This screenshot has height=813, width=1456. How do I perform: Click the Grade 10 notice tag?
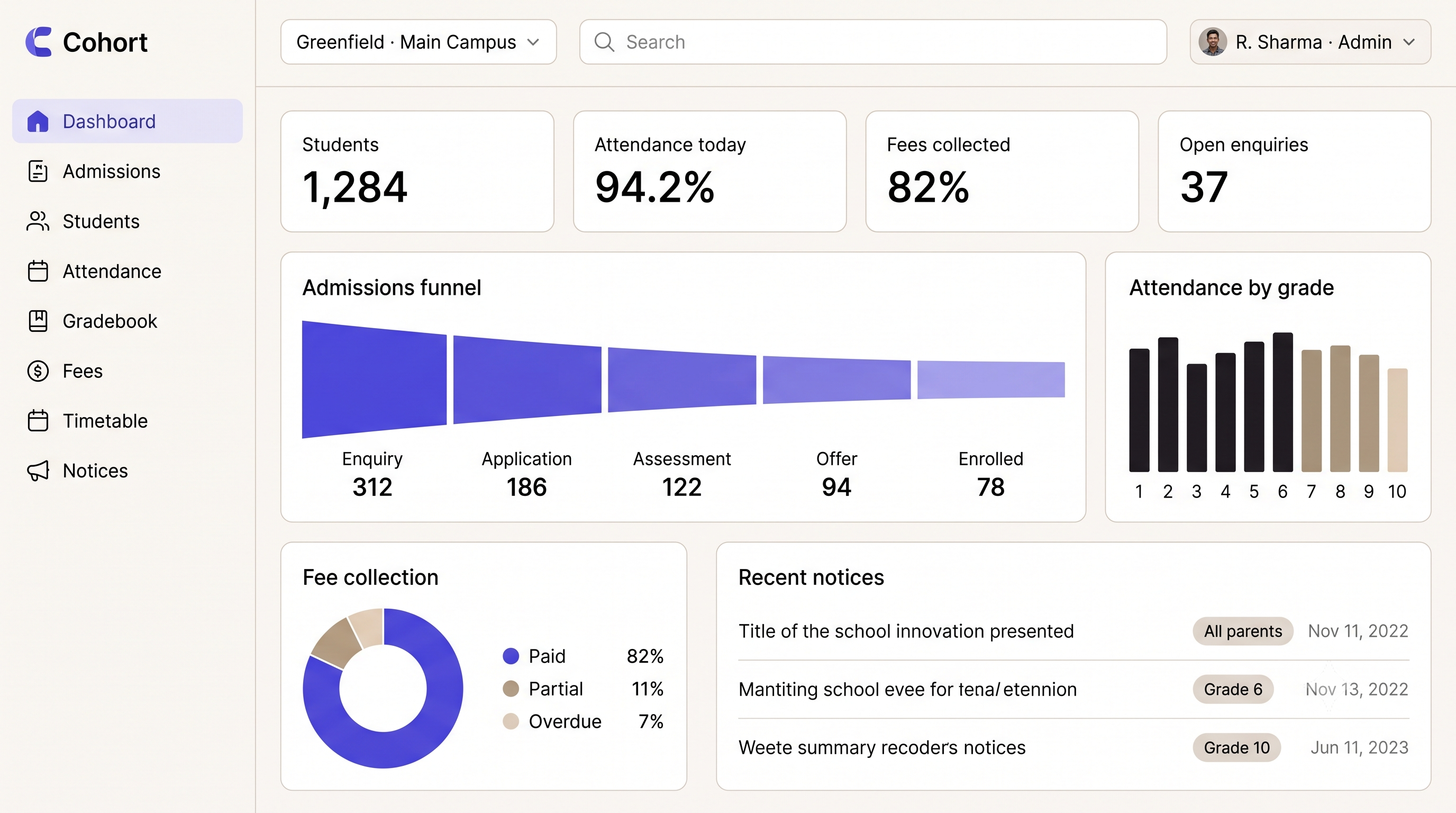[x=1236, y=747]
